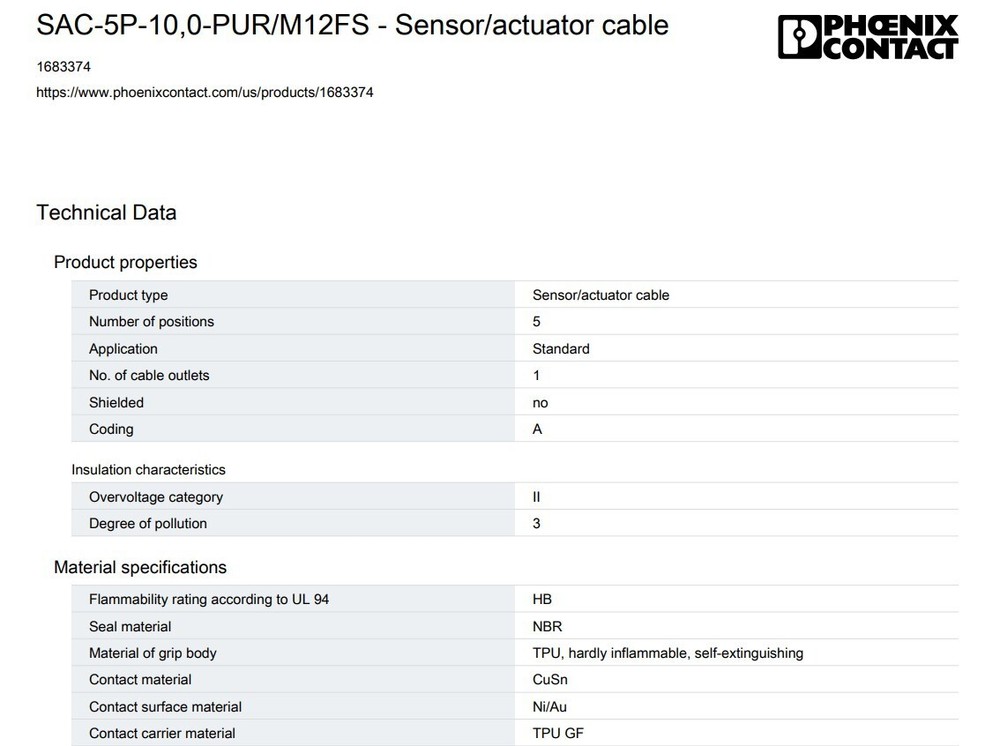Click the Product properties section heading

pyautogui.click(x=126, y=262)
